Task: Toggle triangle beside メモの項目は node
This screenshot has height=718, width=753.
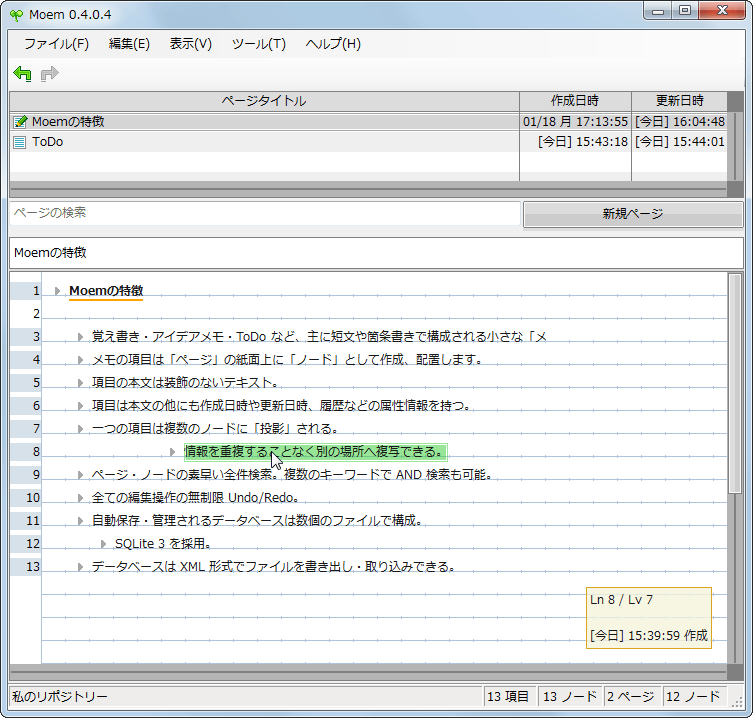Action: [x=81, y=360]
